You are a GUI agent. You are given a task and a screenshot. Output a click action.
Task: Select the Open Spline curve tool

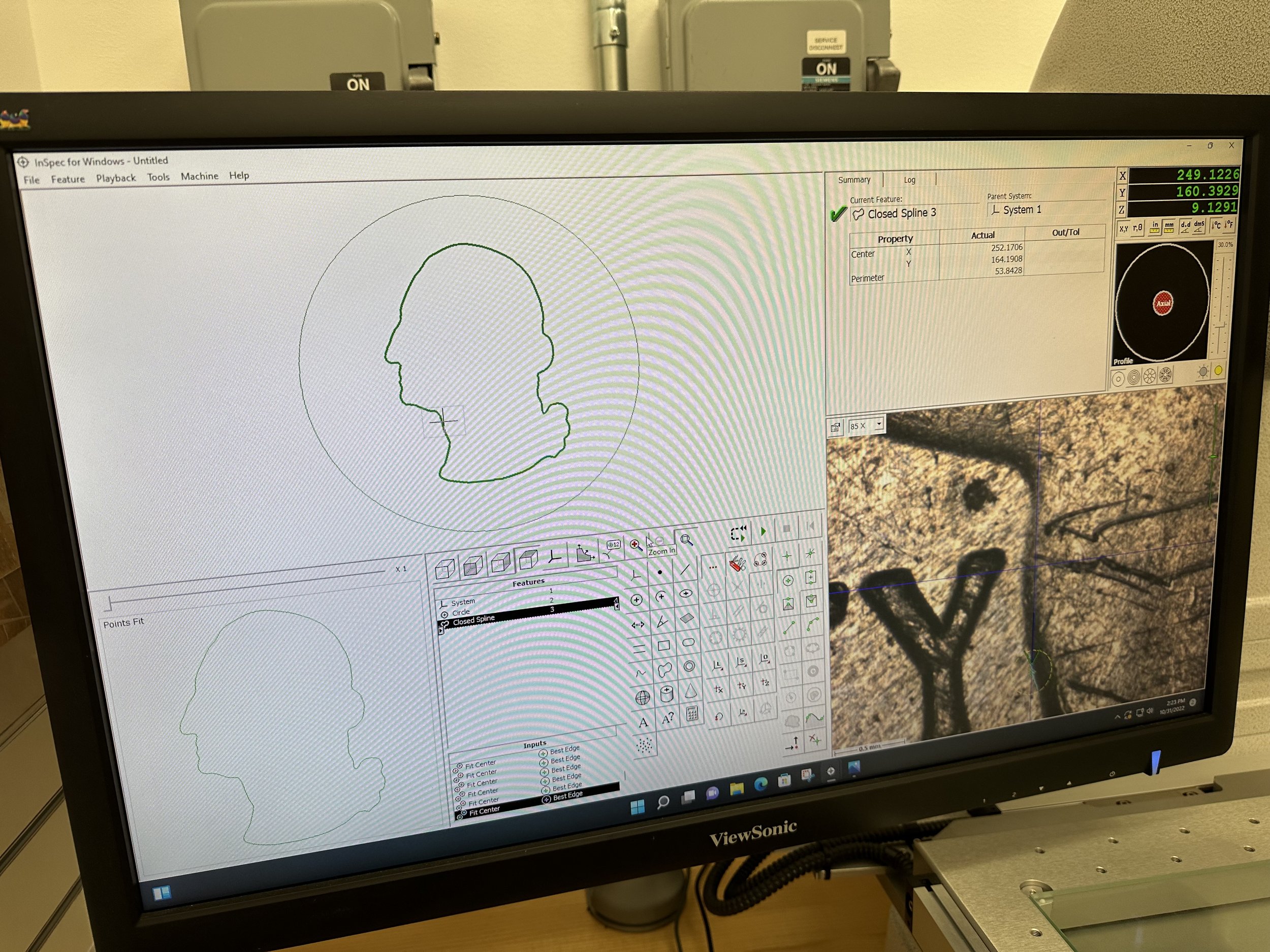click(x=640, y=673)
